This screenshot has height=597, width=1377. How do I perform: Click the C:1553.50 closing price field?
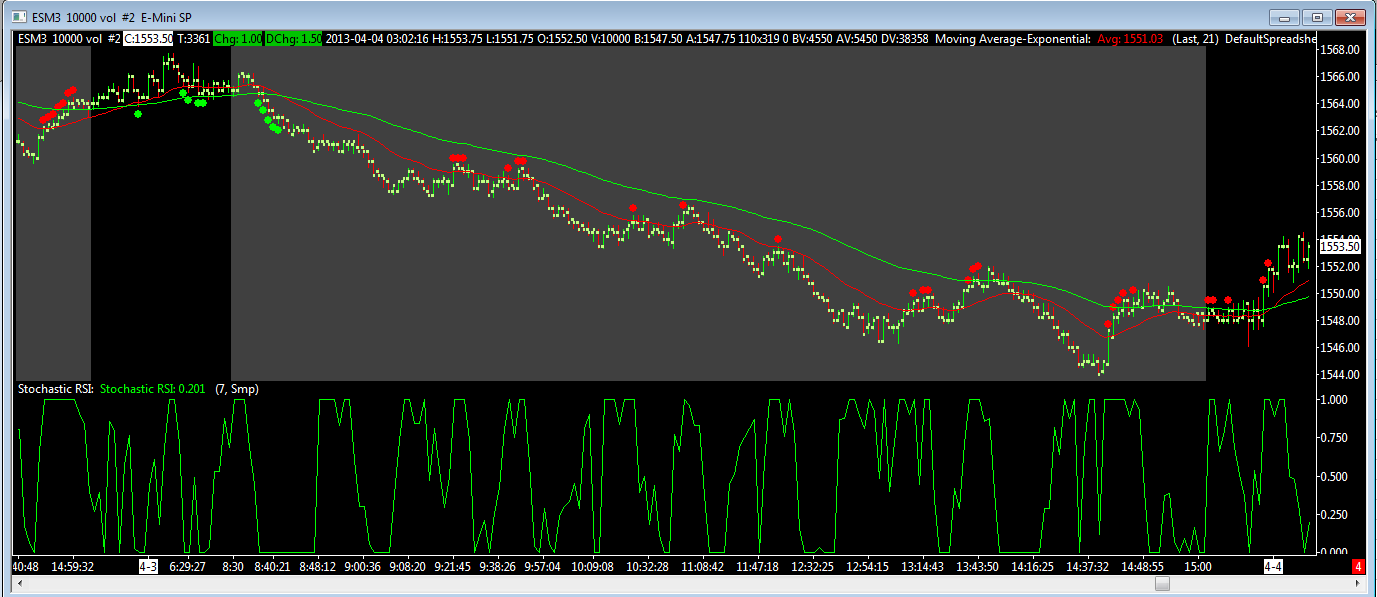pyautogui.click(x=149, y=38)
